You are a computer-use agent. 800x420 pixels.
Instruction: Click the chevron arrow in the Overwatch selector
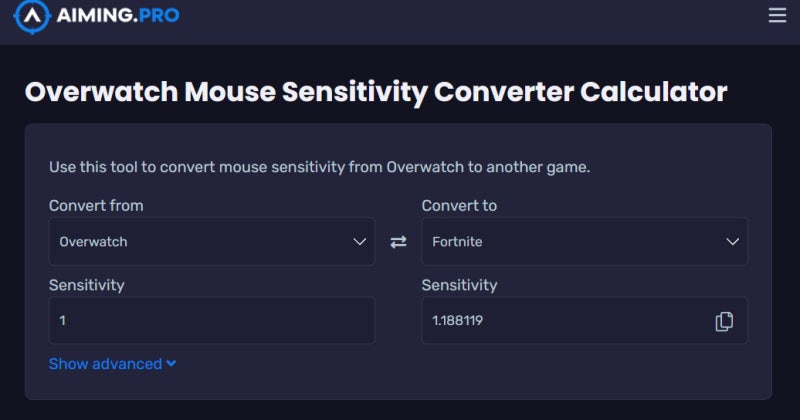point(360,242)
